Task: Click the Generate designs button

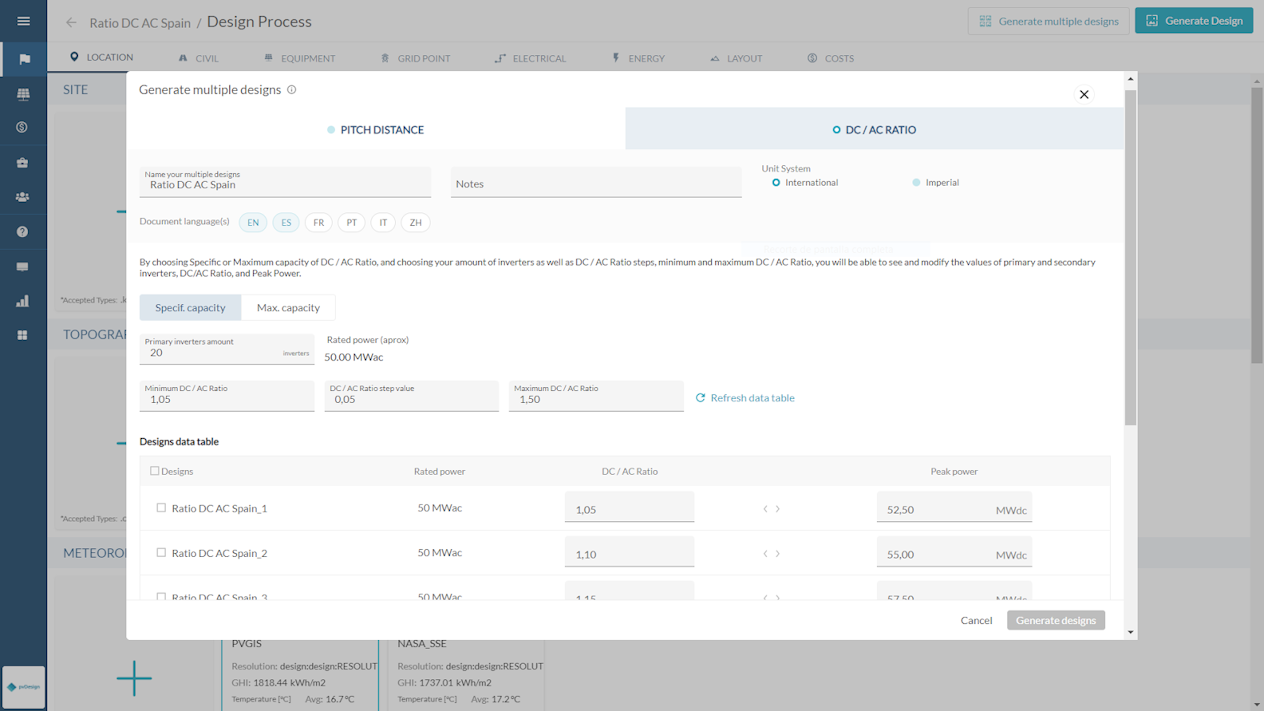Action: tap(1056, 621)
